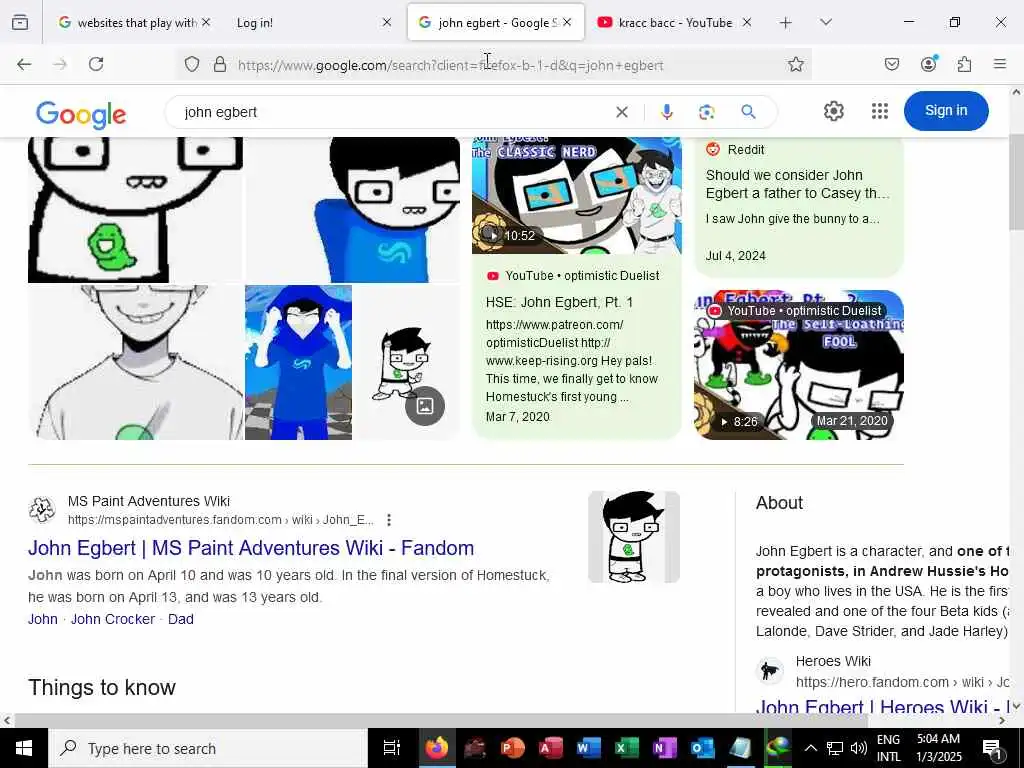Close the Log in! tab
Screen dimensions: 1024x768
coord(387,23)
